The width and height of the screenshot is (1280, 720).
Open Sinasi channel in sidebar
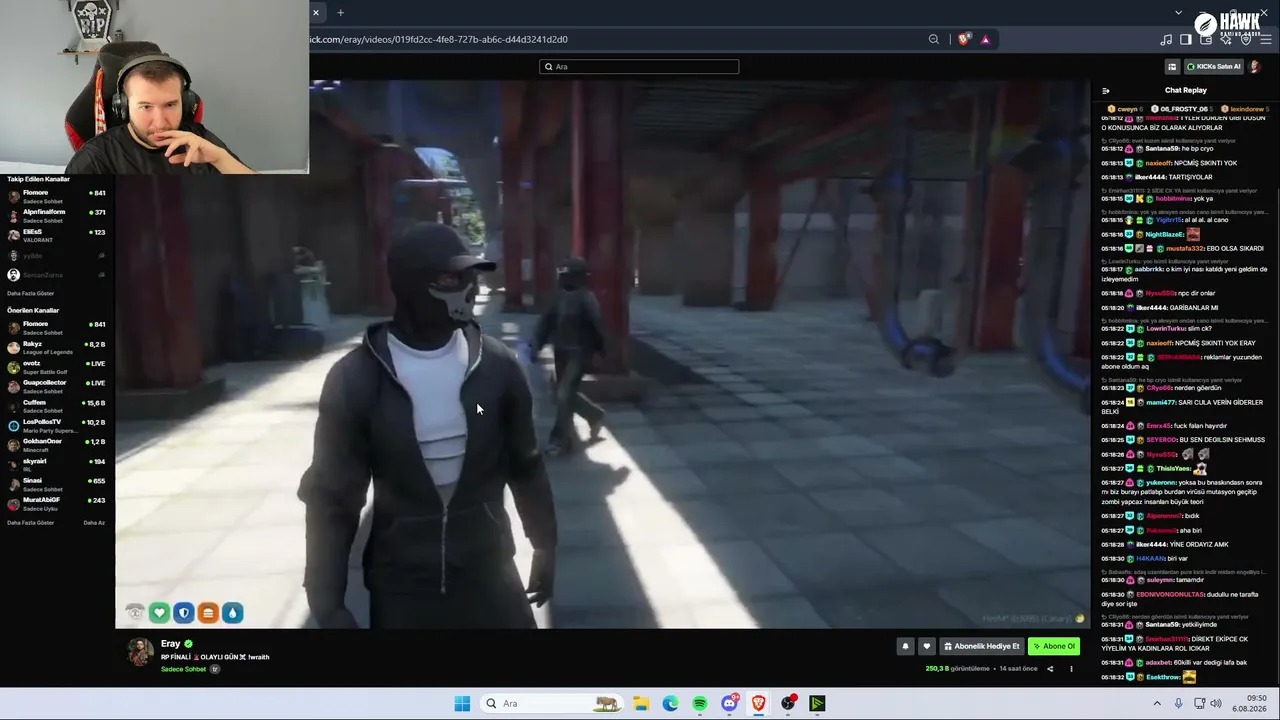57,484
